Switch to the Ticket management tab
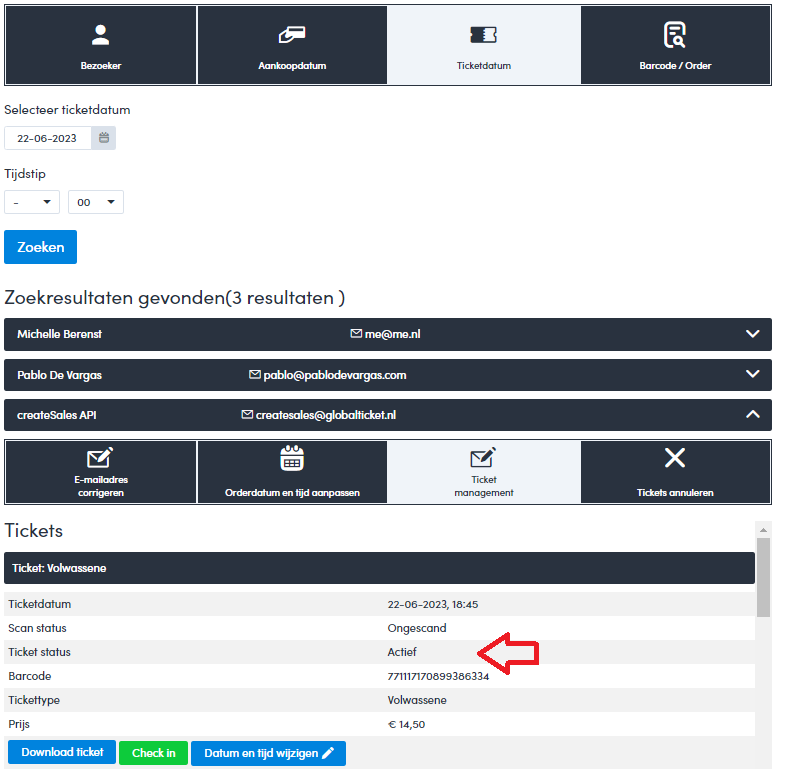 pyautogui.click(x=483, y=472)
